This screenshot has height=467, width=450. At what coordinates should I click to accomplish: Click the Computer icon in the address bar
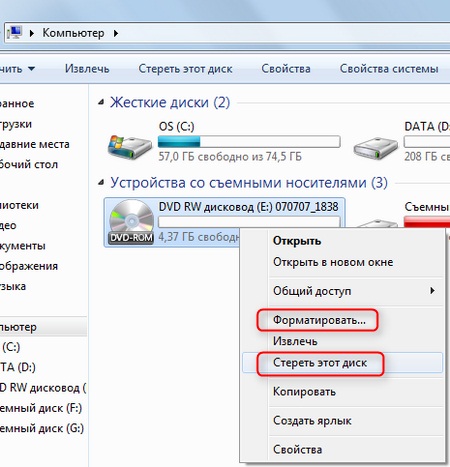[x=15, y=32]
